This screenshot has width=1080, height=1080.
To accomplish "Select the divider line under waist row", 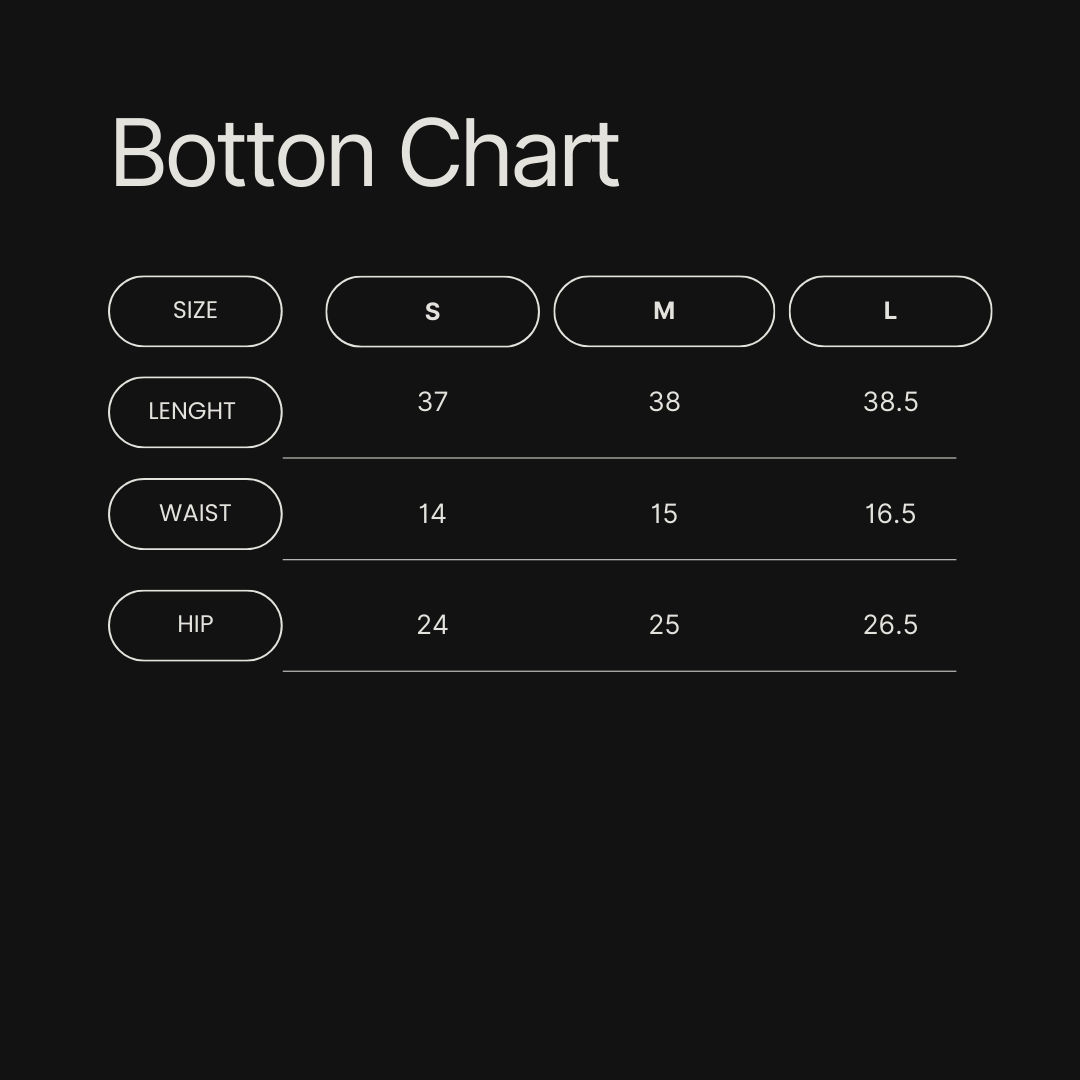I will (619, 560).
